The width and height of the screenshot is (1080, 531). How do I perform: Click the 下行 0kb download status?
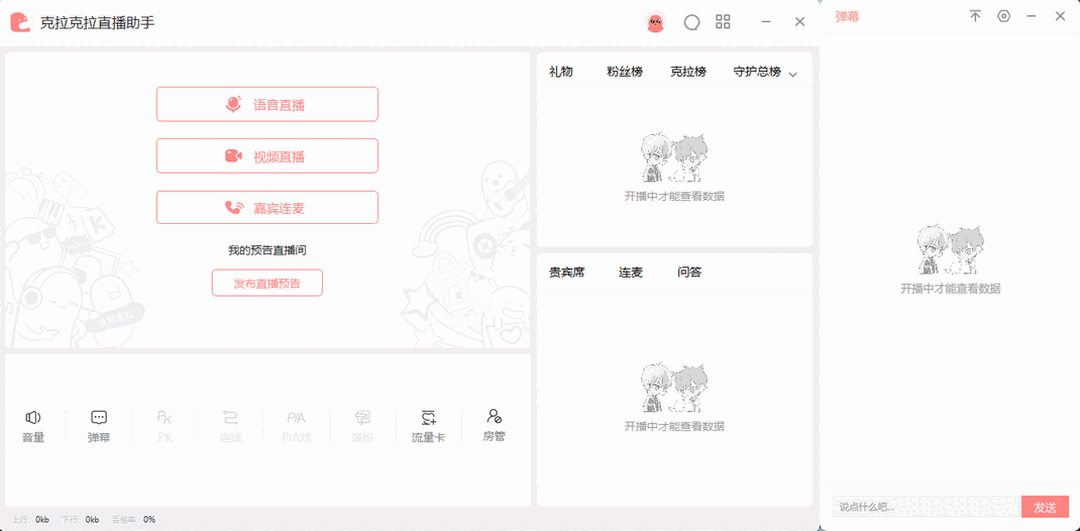(81, 519)
